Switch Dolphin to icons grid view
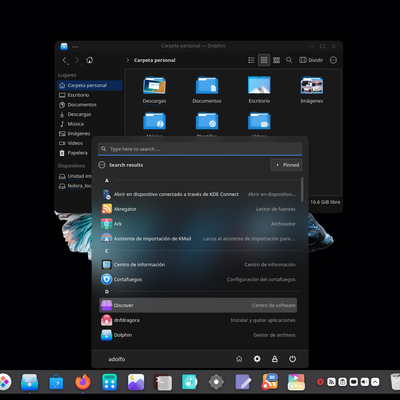The width and height of the screenshot is (400, 400). [x=264, y=60]
